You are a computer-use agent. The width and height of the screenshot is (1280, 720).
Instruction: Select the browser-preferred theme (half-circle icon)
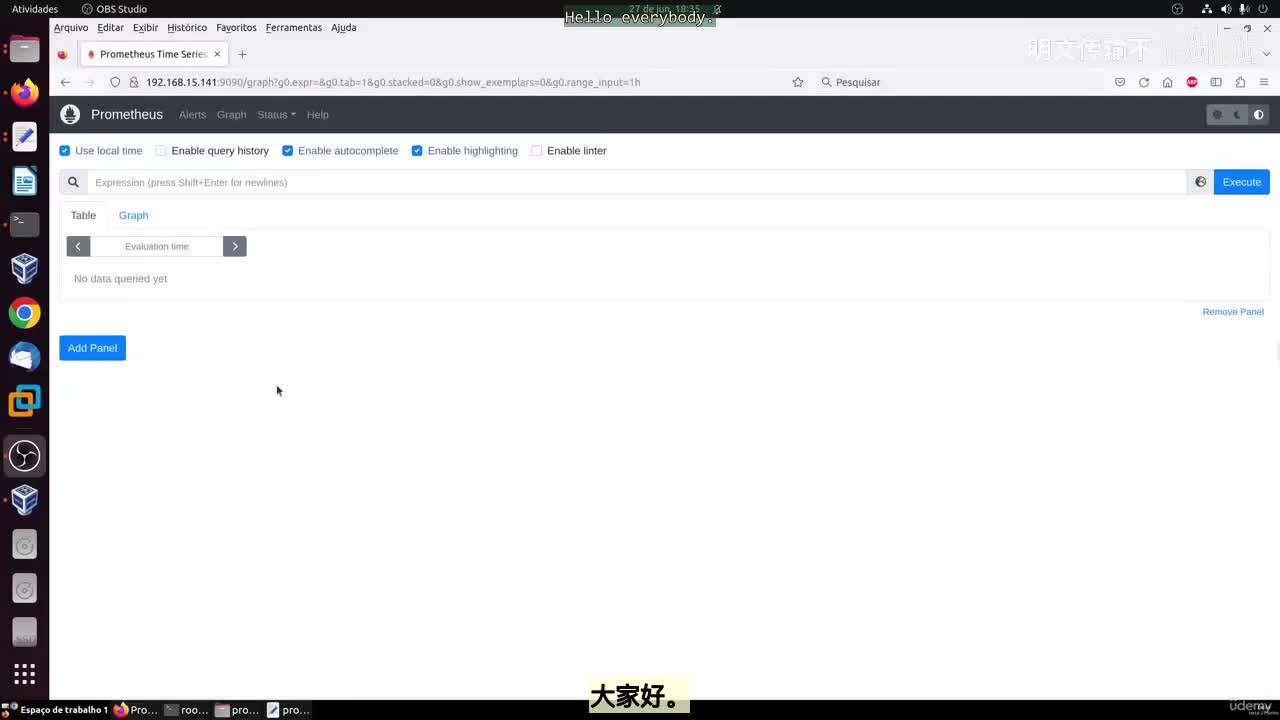(x=1259, y=115)
